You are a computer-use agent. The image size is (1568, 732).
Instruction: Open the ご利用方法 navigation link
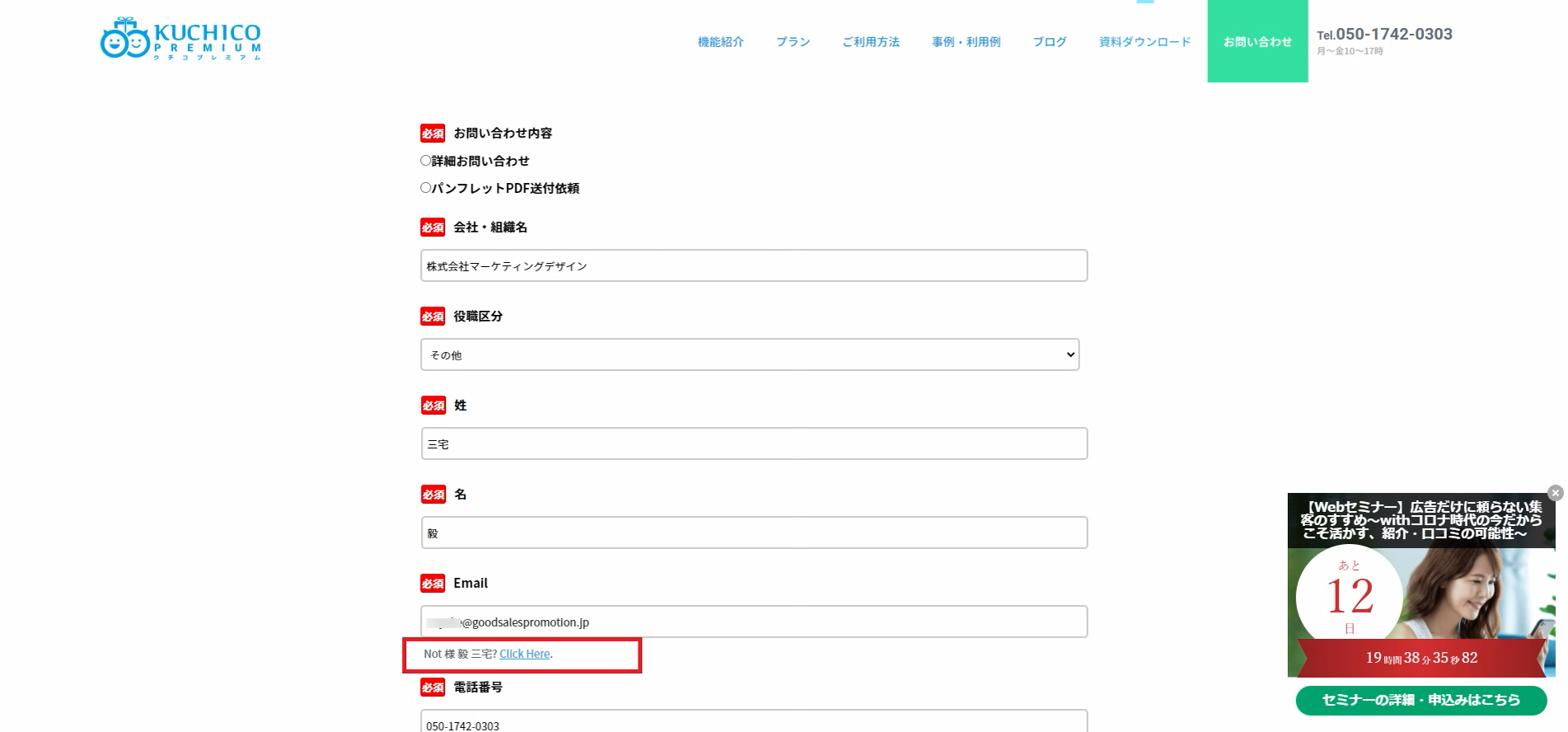point(870,42)
